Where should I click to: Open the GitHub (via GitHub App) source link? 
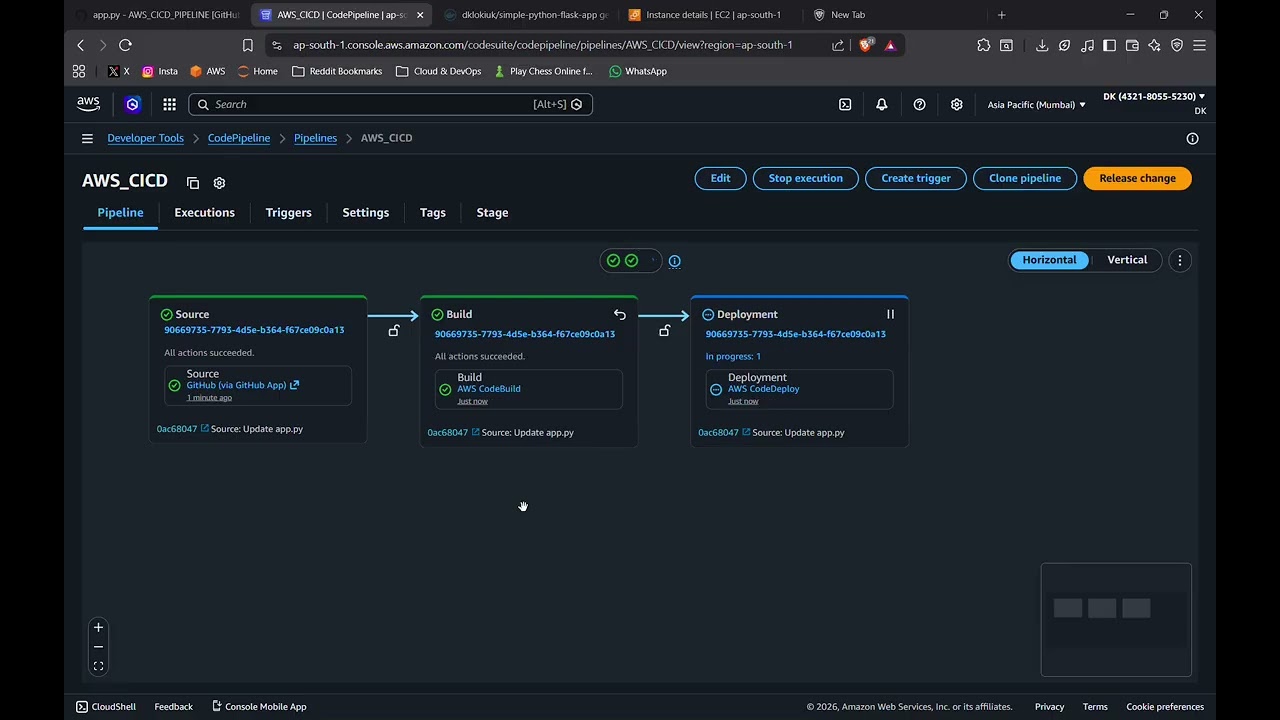(x=242, y=385)
